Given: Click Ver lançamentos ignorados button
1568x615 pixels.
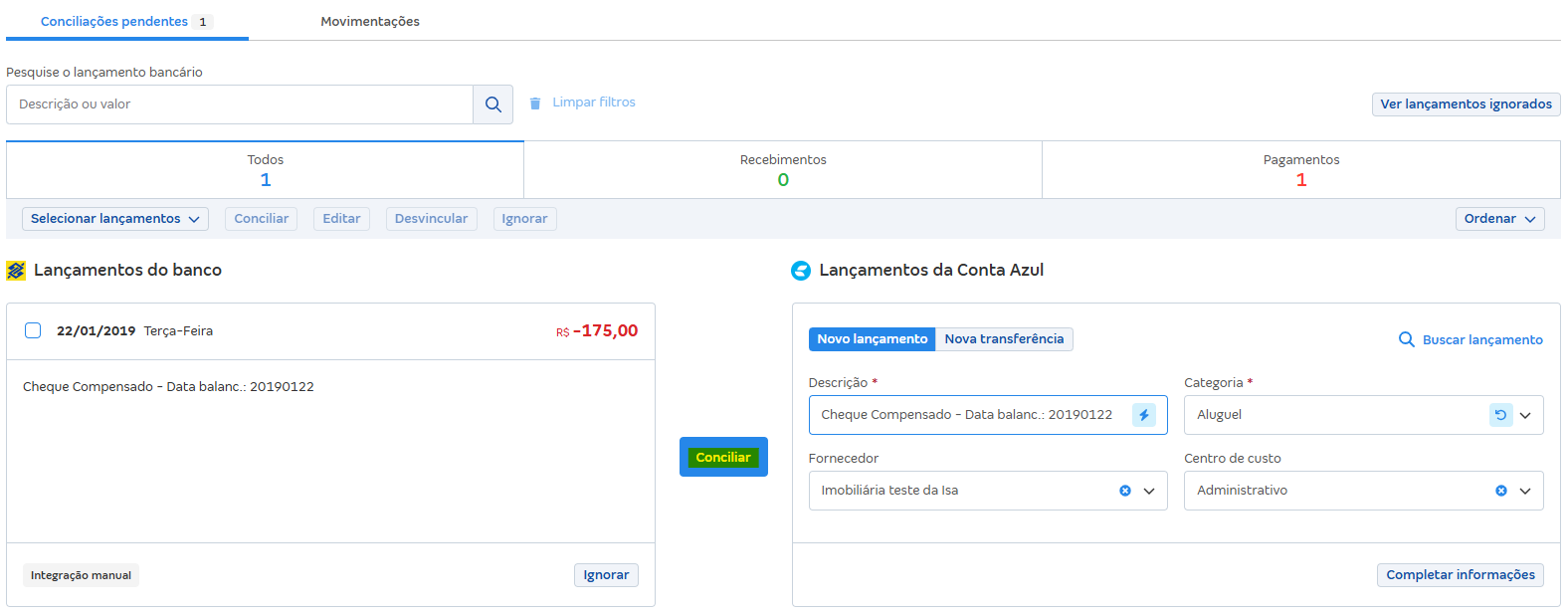Looking at the screenshot, I should tap(1466, 104).
